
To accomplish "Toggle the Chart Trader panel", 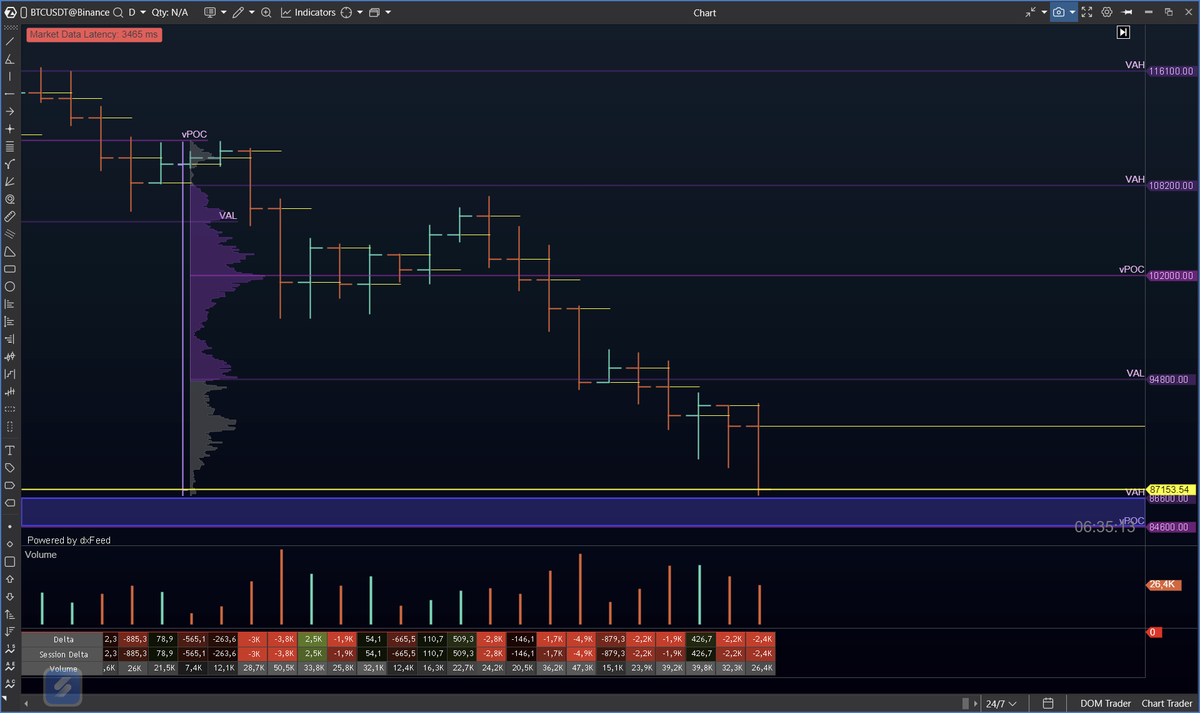I will click(x=1166, y=703).
